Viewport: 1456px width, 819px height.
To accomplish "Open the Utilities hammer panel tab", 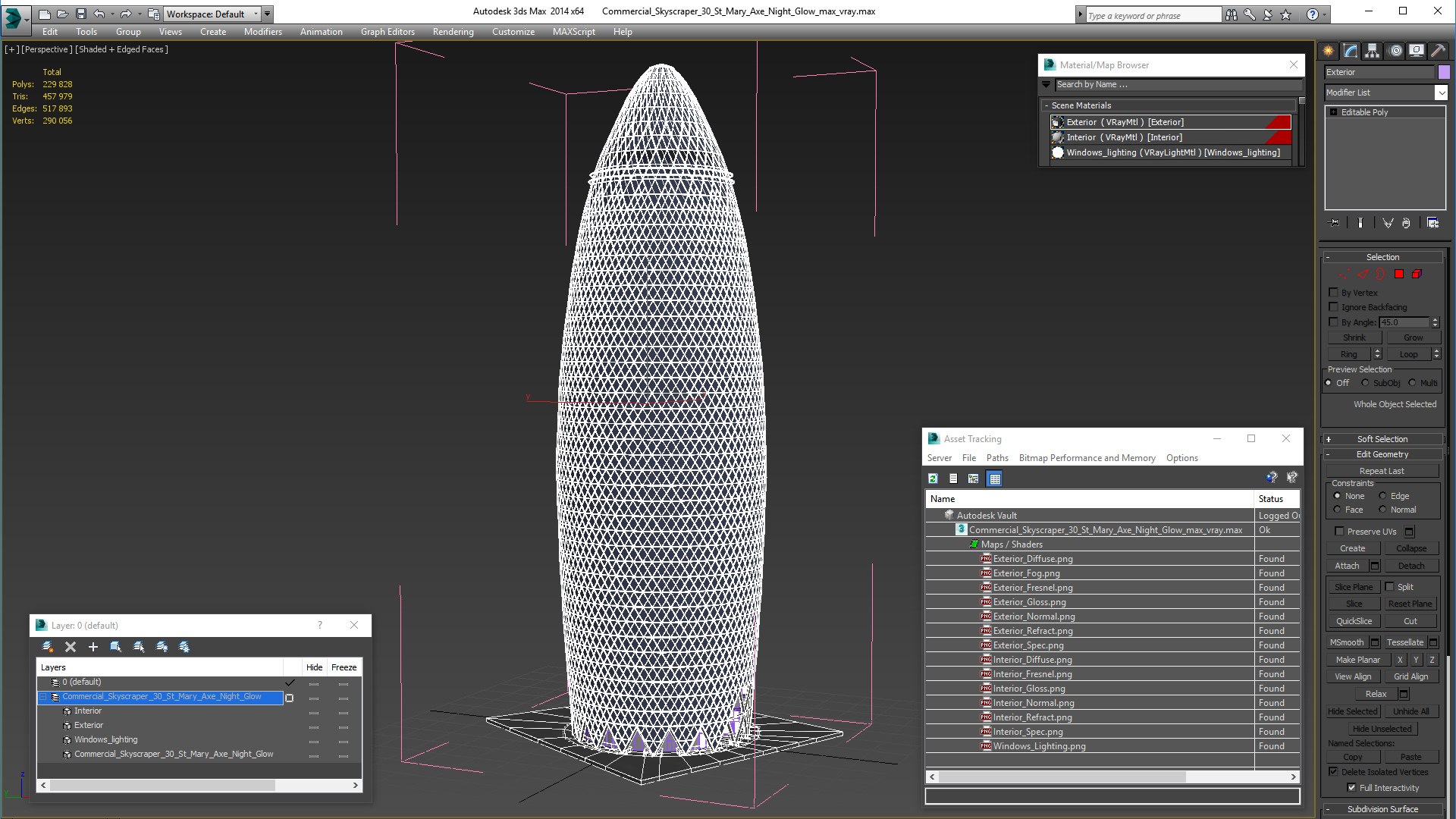I will 1439,51.
